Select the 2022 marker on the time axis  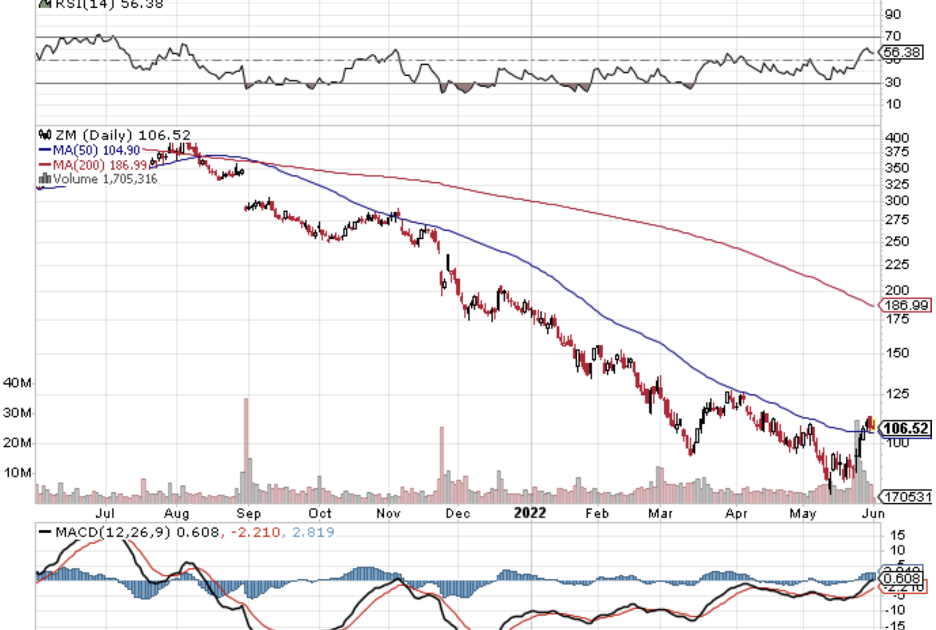527,513
